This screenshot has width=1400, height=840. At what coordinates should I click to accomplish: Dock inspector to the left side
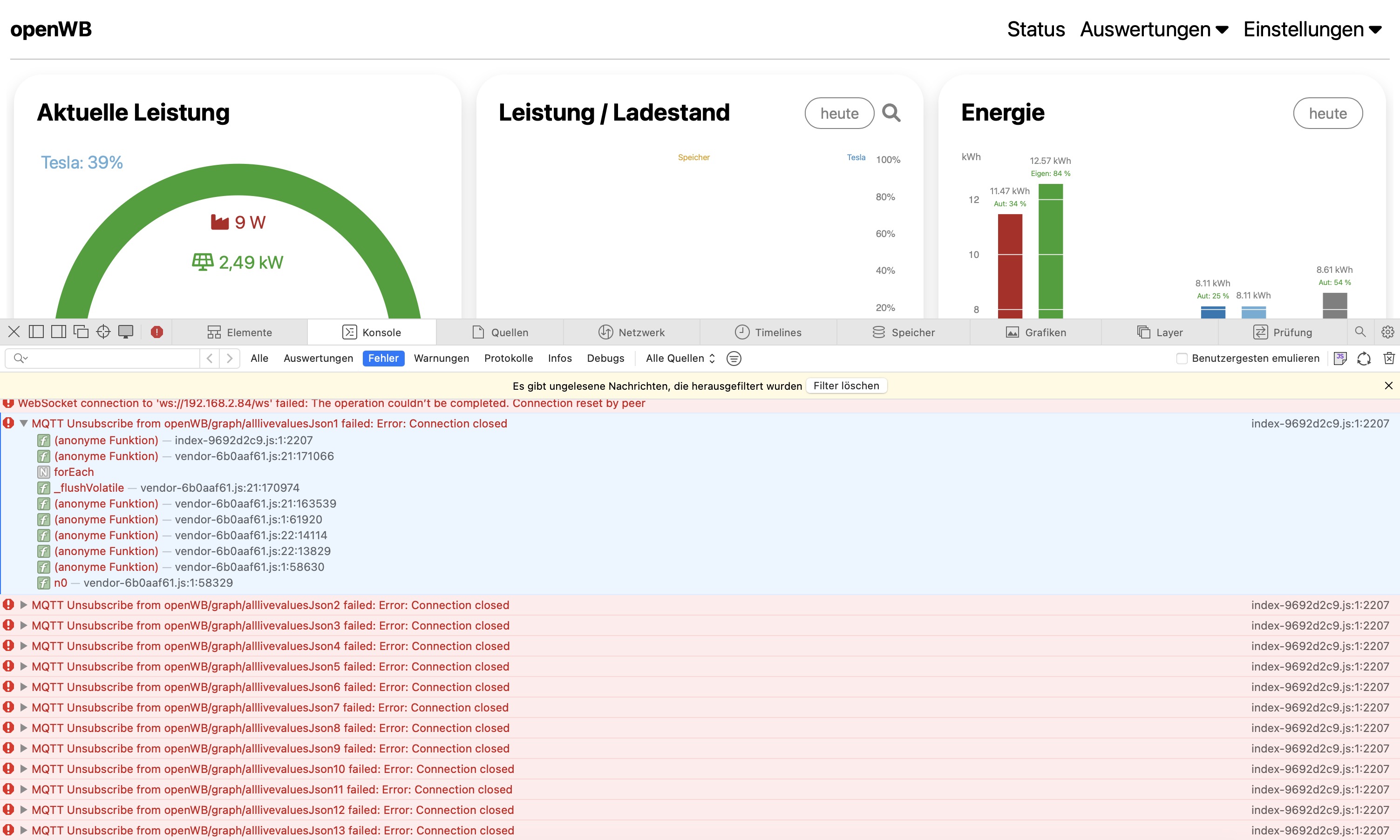point(36,332)
